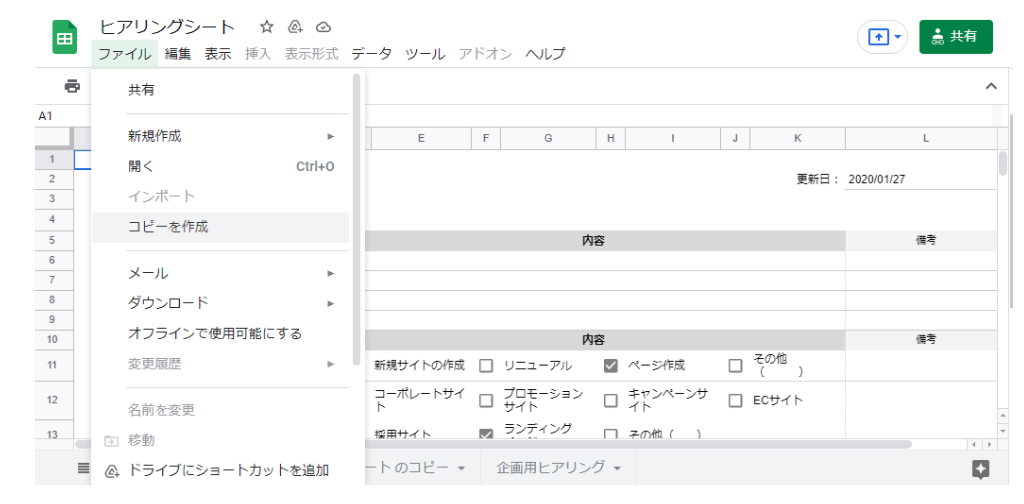
Task: Open the ツール menu
Action: 425,54
